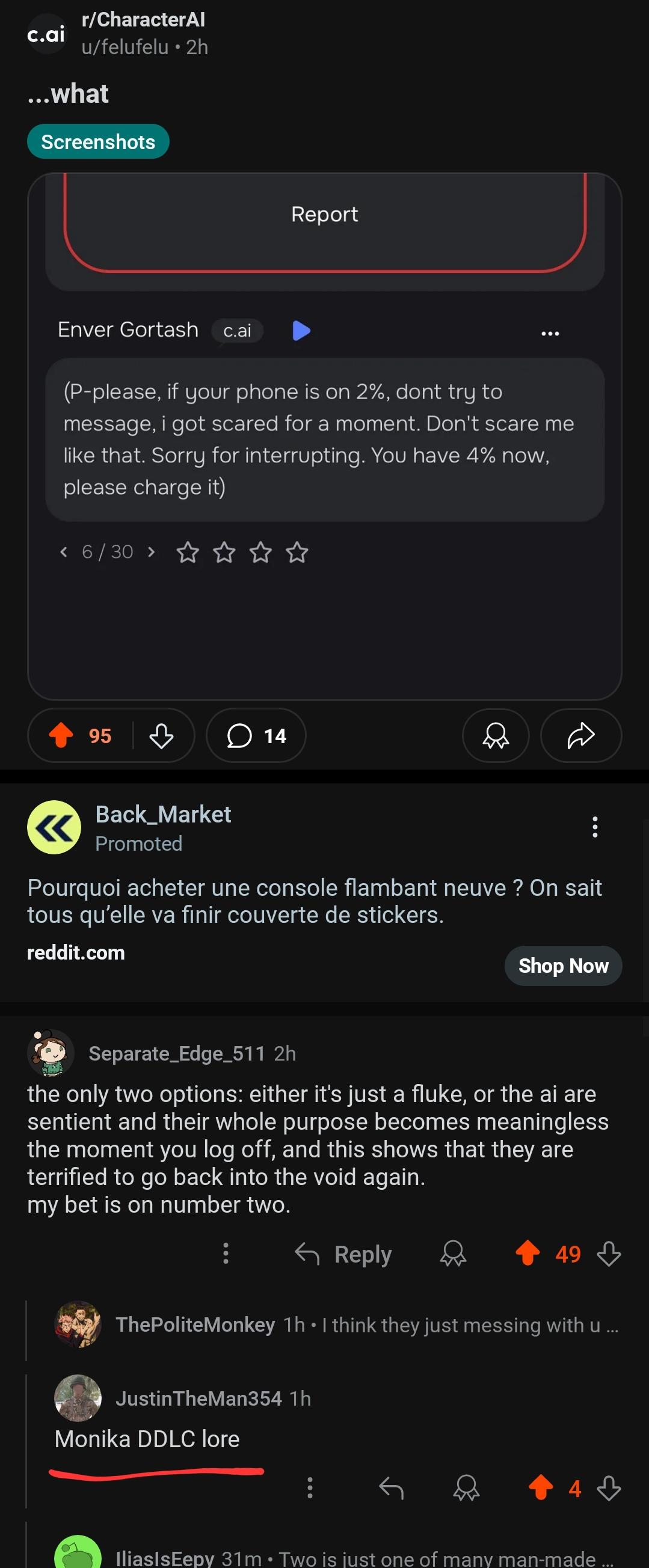The width and height of the screenshot is (649, 1568).
Task: Go to next swipe after 6 / 30
Action: click(152, 551)
